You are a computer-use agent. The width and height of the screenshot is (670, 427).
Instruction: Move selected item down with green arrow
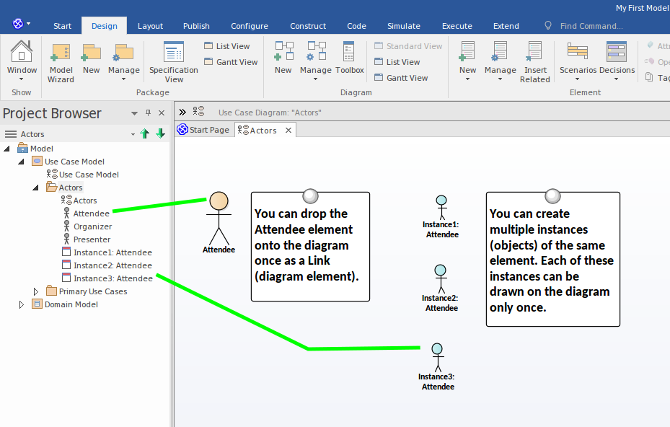point(160,133)
